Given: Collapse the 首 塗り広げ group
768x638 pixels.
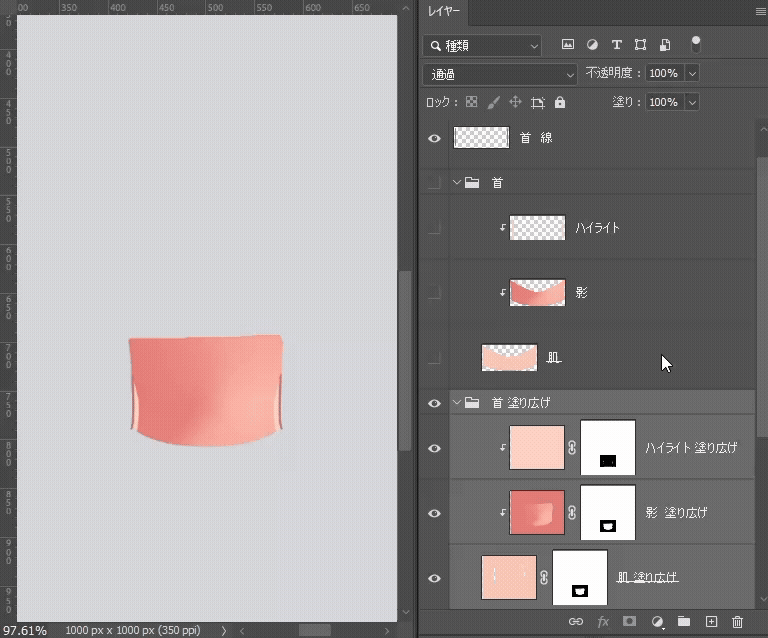Looking at the screenshot, I should tap(457, 403).
